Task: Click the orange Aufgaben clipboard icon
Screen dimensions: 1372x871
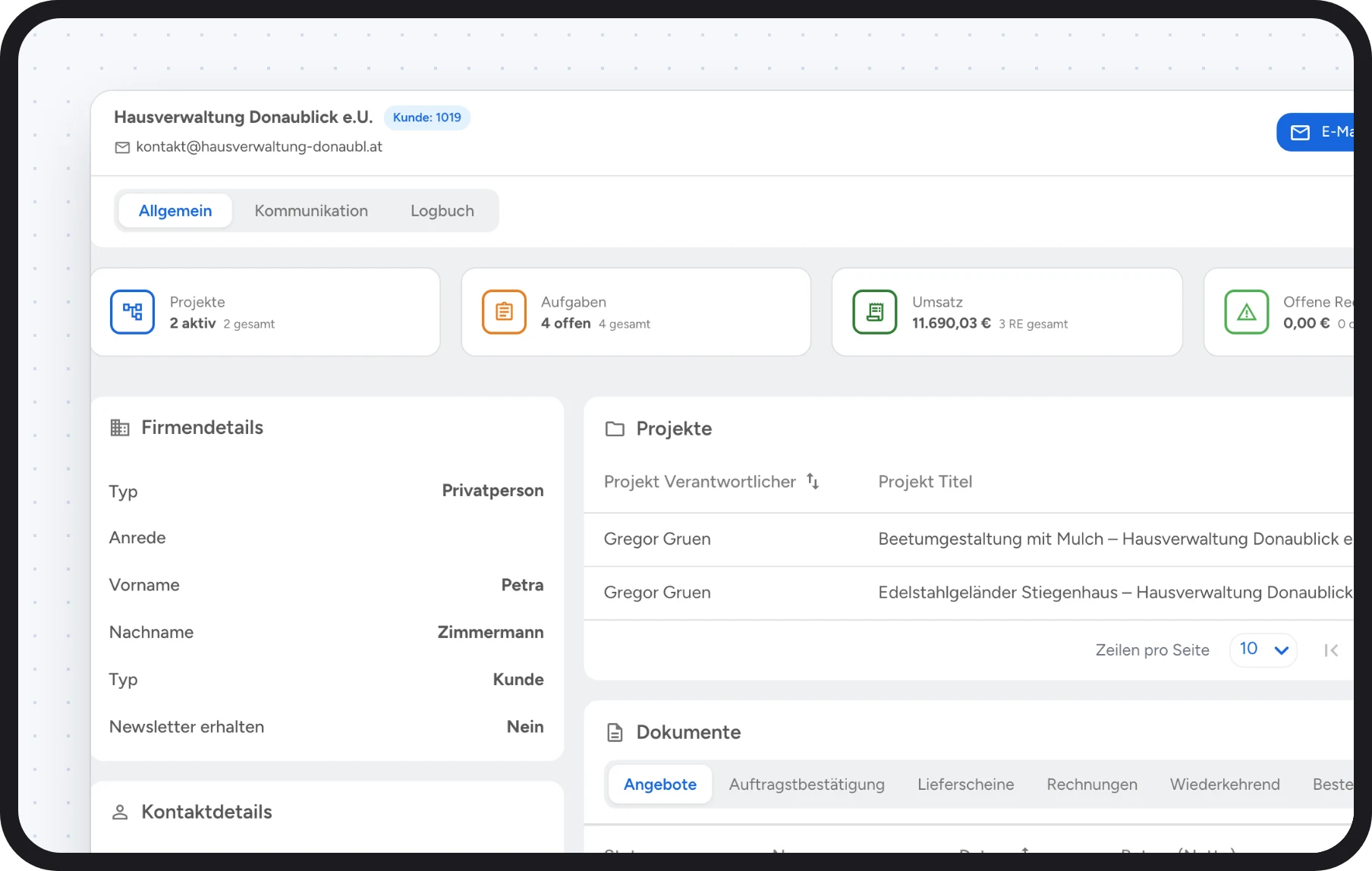Action: [x=504, y=312]
